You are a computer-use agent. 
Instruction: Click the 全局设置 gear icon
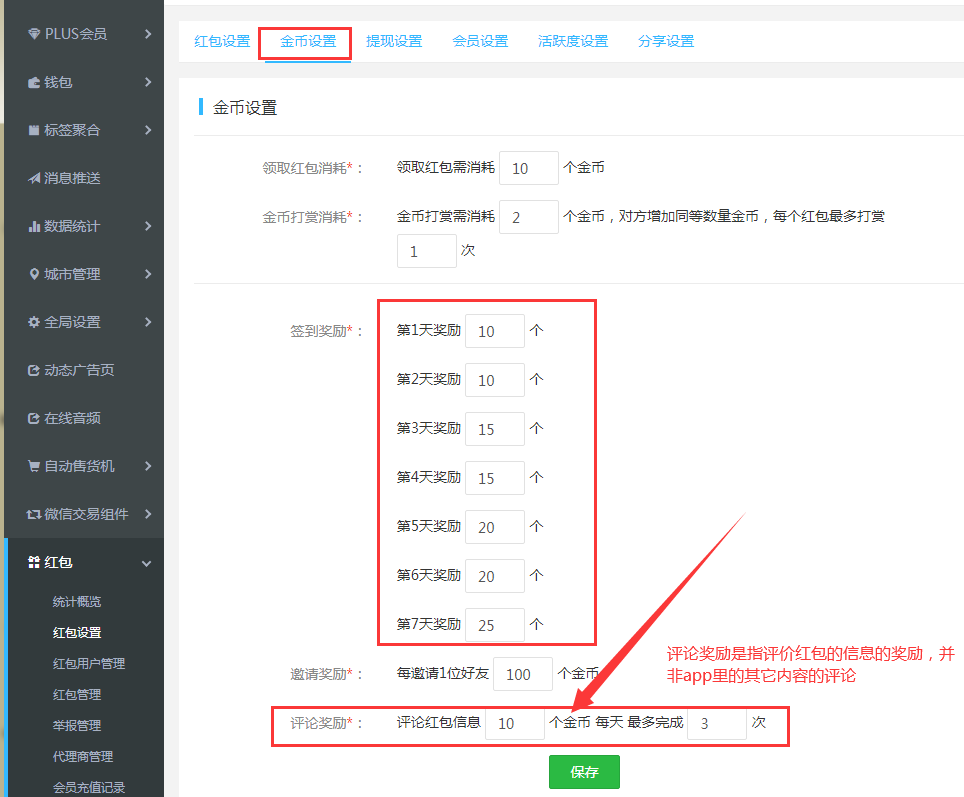[34, 322]
